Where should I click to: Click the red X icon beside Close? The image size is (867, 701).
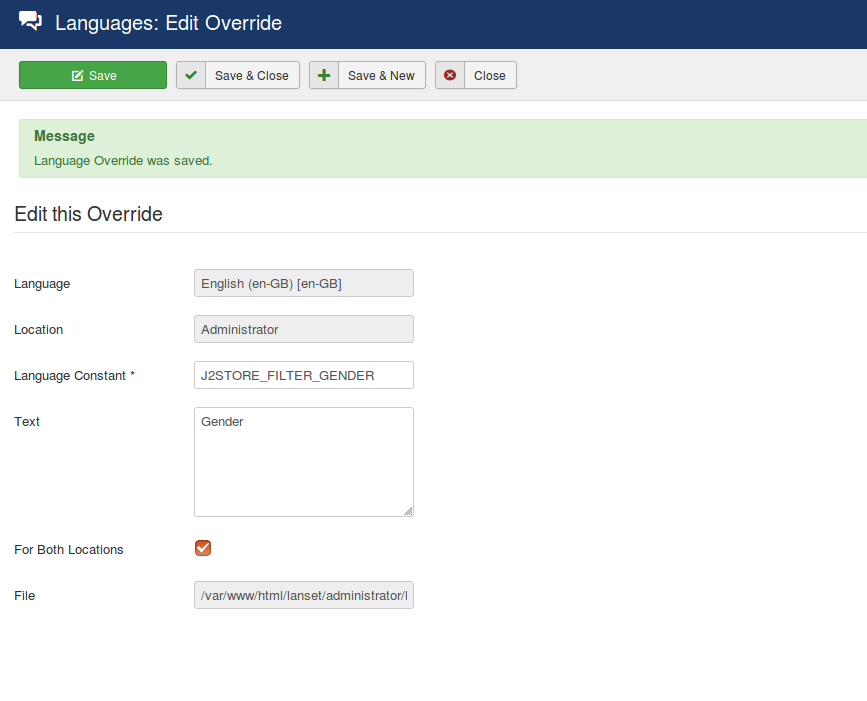pos(450,75)
